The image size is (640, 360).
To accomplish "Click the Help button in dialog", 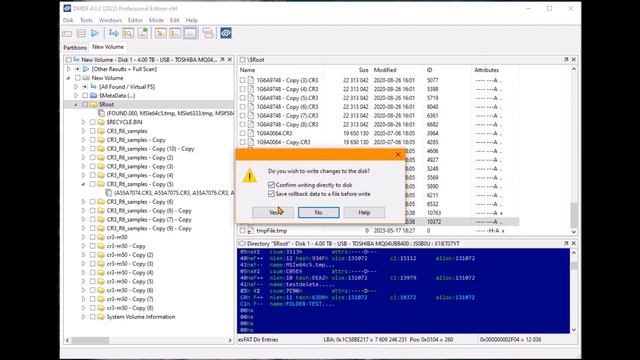I will (364, 212).
